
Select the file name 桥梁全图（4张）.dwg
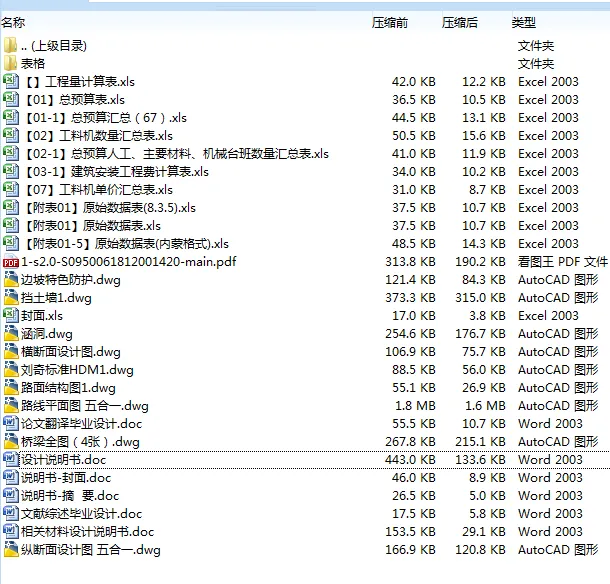(80, 442)
